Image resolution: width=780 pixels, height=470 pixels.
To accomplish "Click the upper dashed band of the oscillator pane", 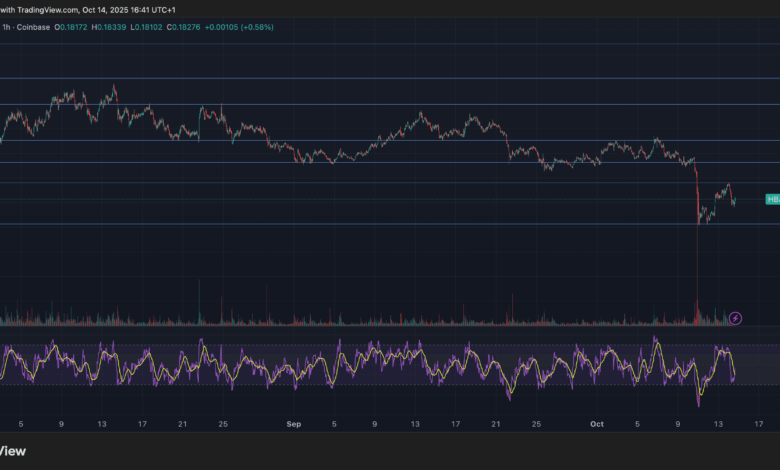I will click(x=390, y=346).
